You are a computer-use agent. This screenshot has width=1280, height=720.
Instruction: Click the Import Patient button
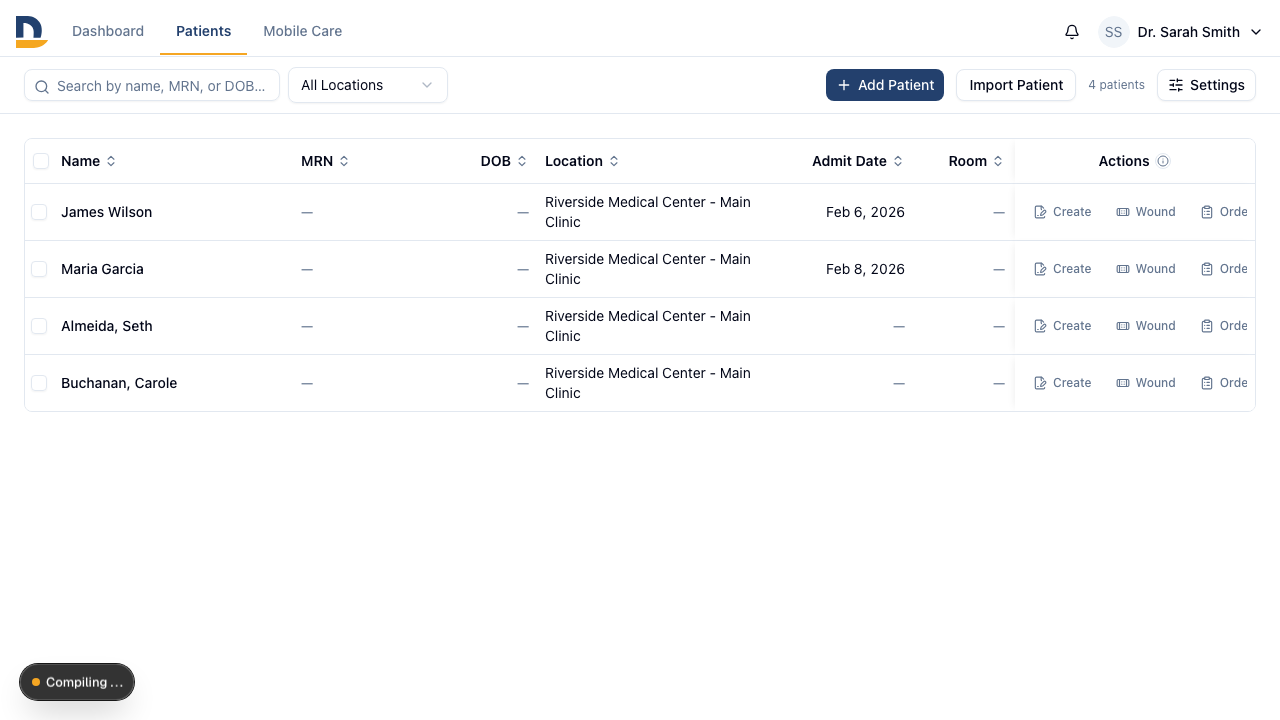click(1016, 85)
